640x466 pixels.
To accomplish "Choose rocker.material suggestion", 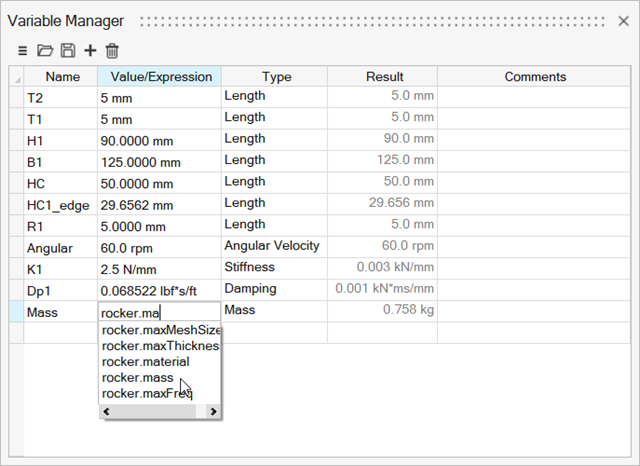I will 145,361.
